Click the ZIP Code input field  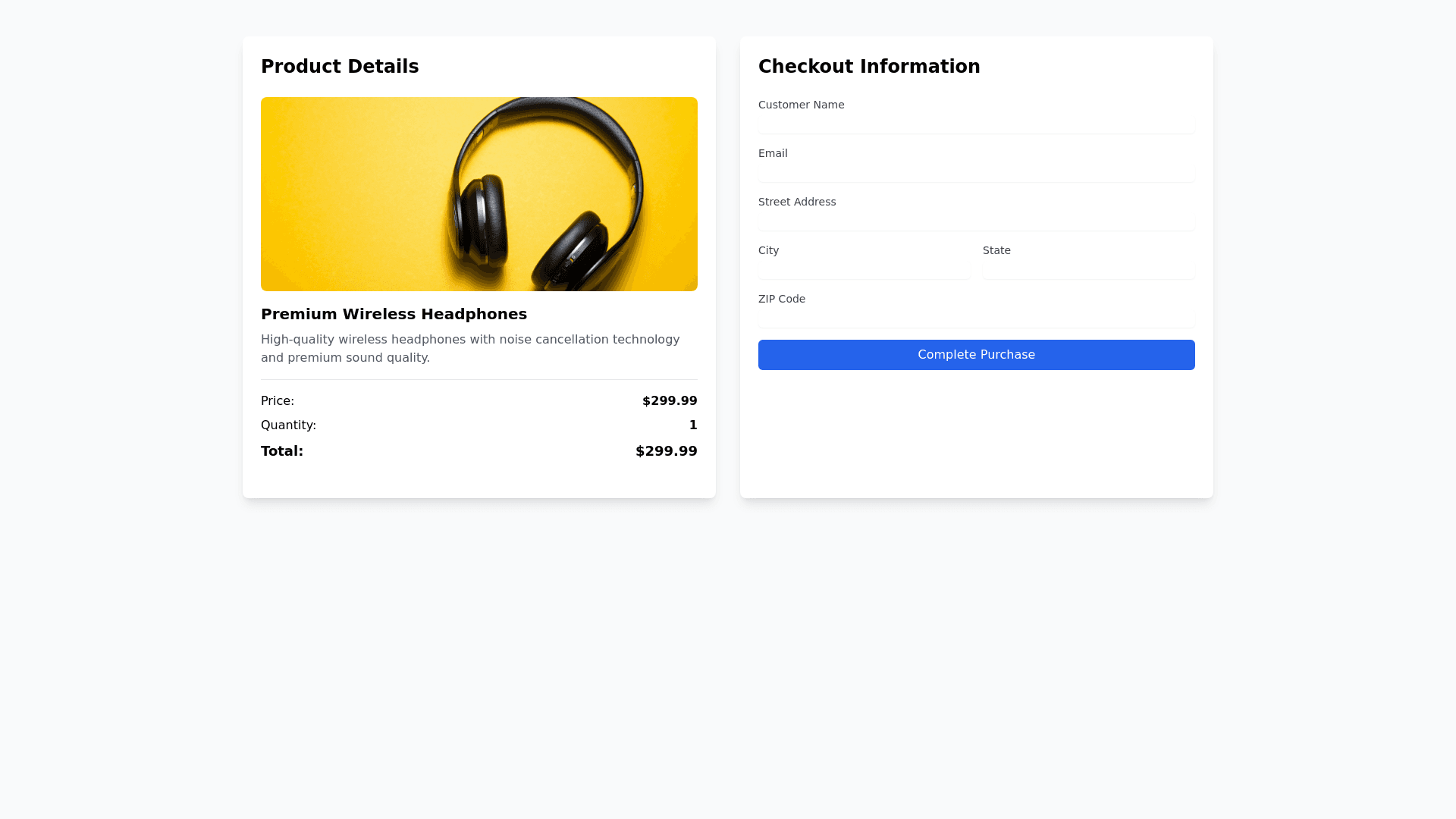pos(976,318)
